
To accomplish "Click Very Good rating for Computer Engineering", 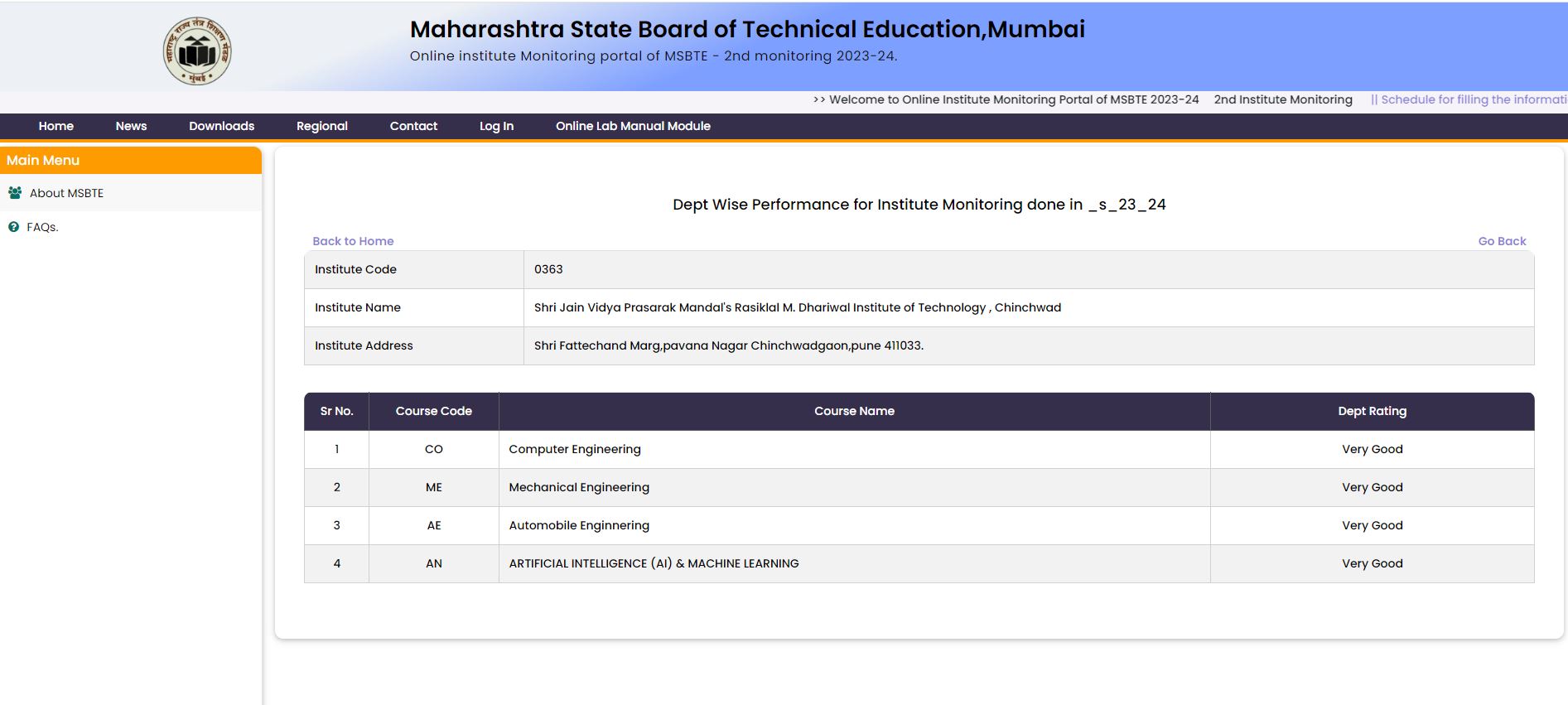I will pos(1373,449).
